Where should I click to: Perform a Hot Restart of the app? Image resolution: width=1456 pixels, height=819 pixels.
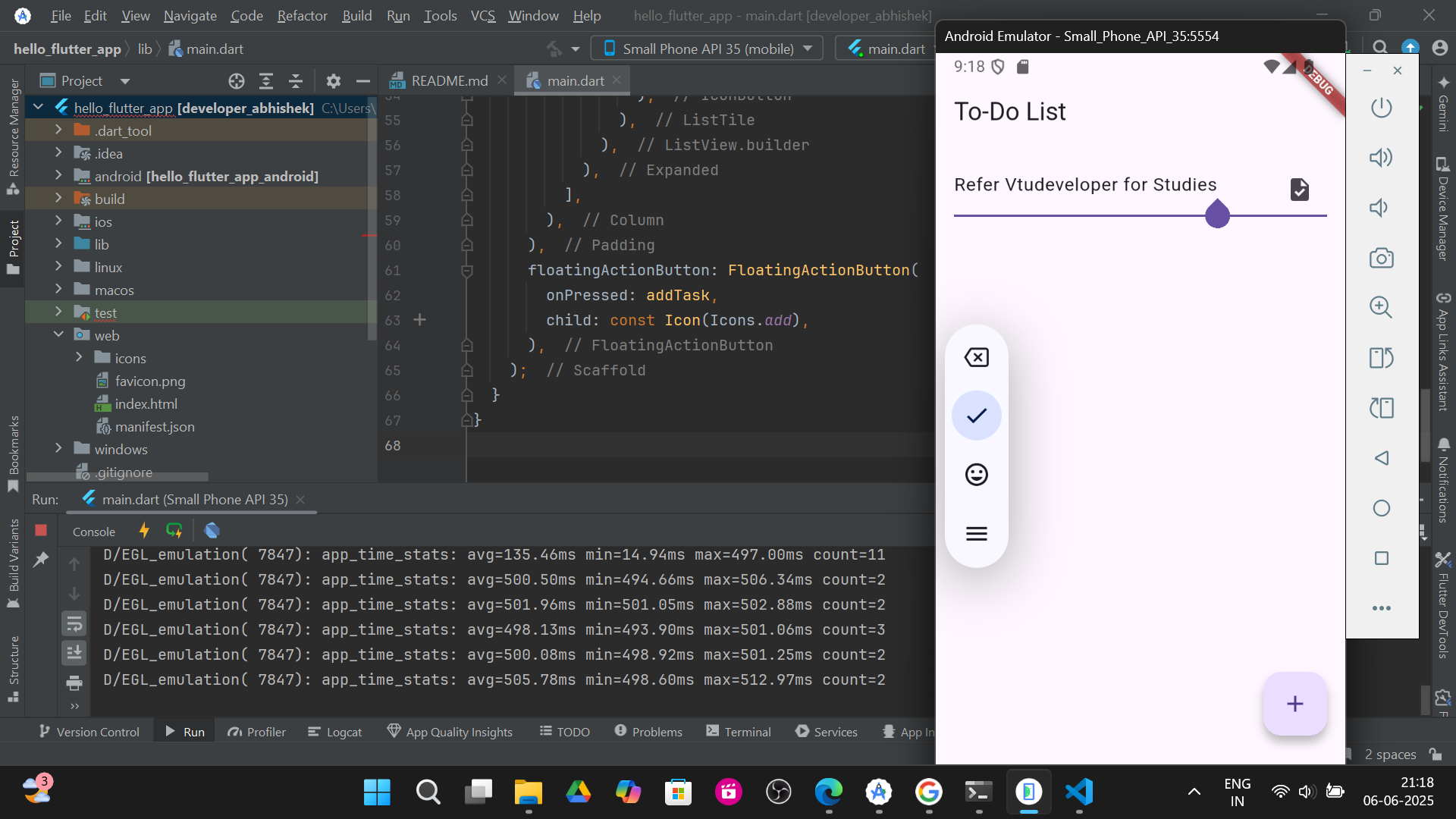174,531
